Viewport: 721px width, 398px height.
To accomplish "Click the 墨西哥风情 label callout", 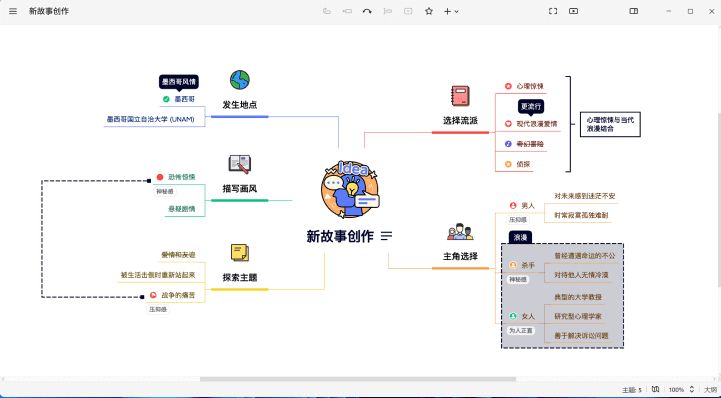I will point(179,82).
